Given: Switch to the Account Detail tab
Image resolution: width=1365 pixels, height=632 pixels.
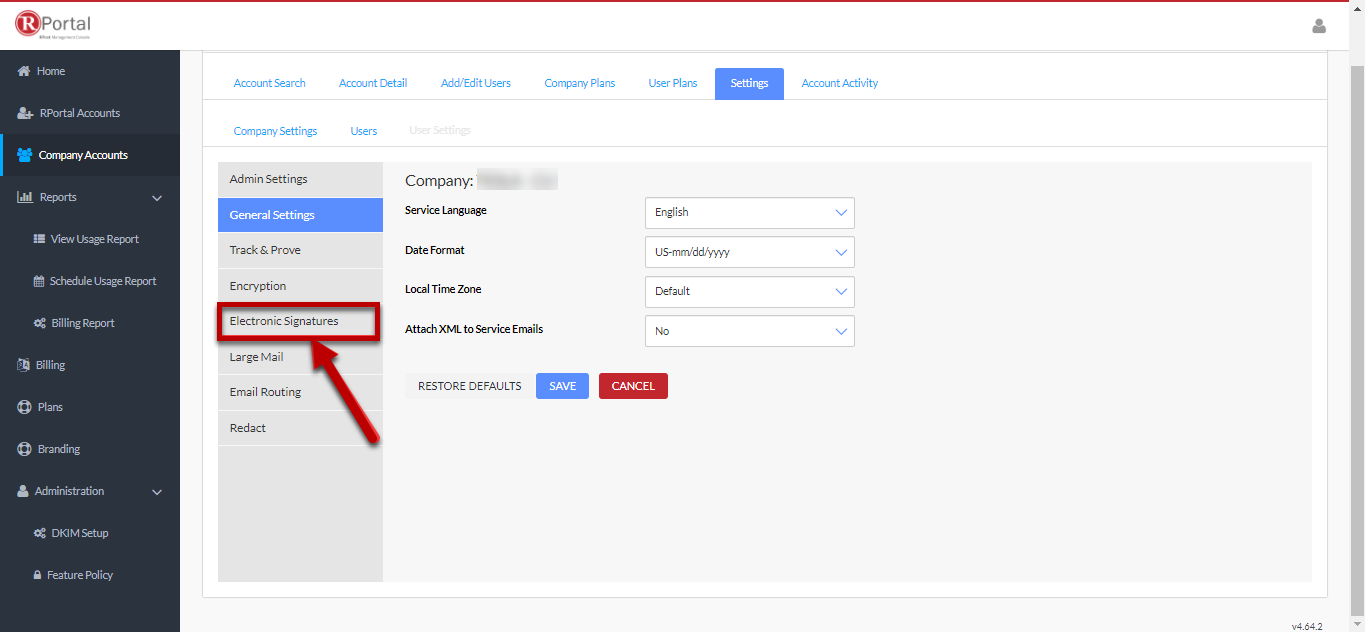Looking at the screenshot, I should 373,83.
